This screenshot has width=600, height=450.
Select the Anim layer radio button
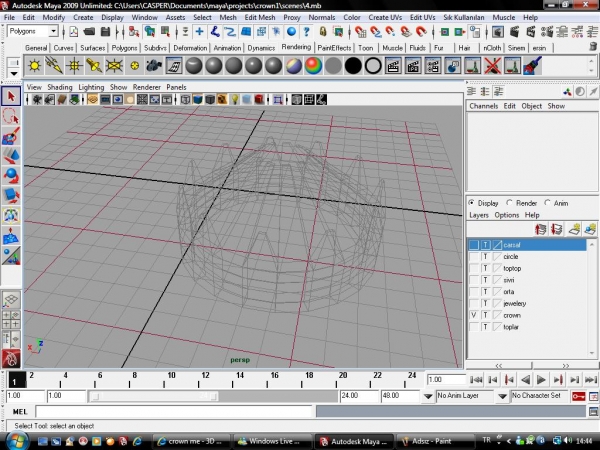click(548, 202)
